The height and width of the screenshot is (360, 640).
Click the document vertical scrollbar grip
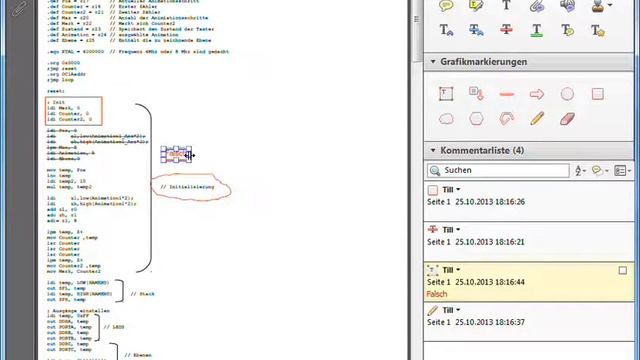pos(416,19)
